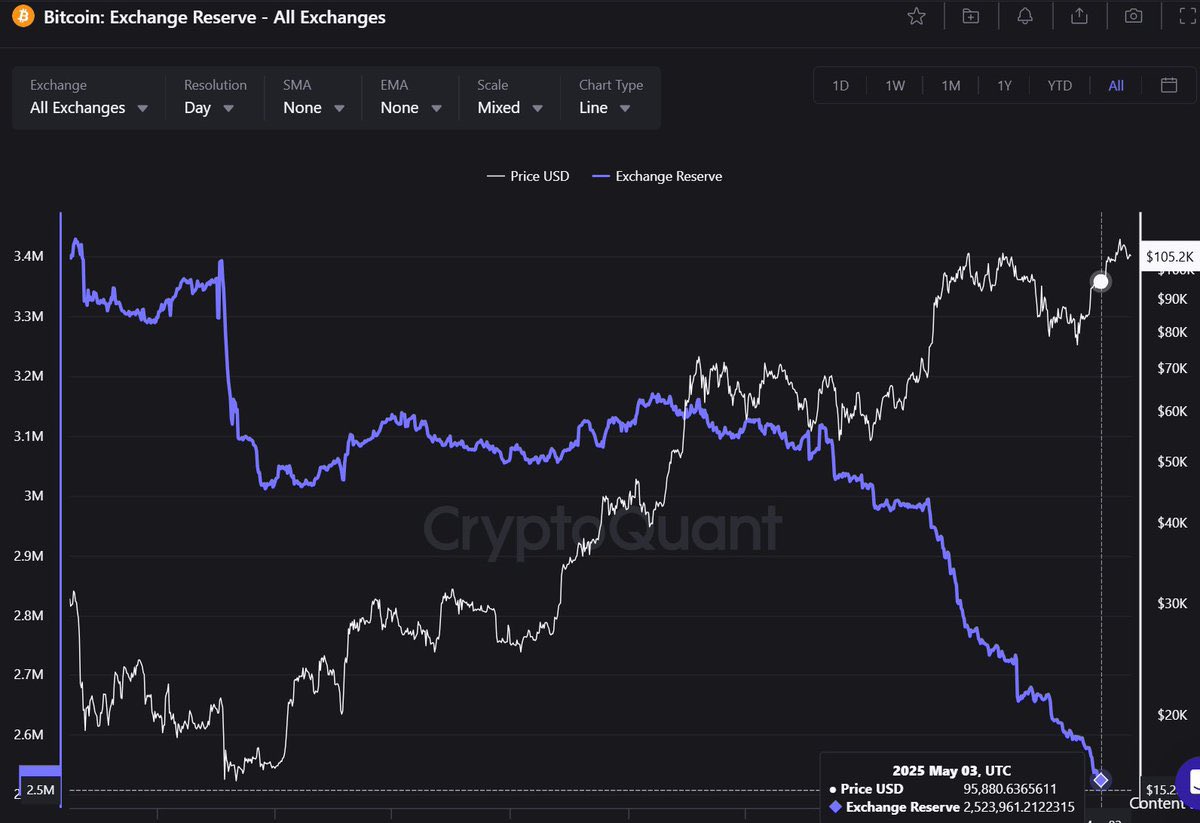The image size is (1200, 823).
Task: Open the Resolution dropdown set to Day
Action: tap(214, 97)
